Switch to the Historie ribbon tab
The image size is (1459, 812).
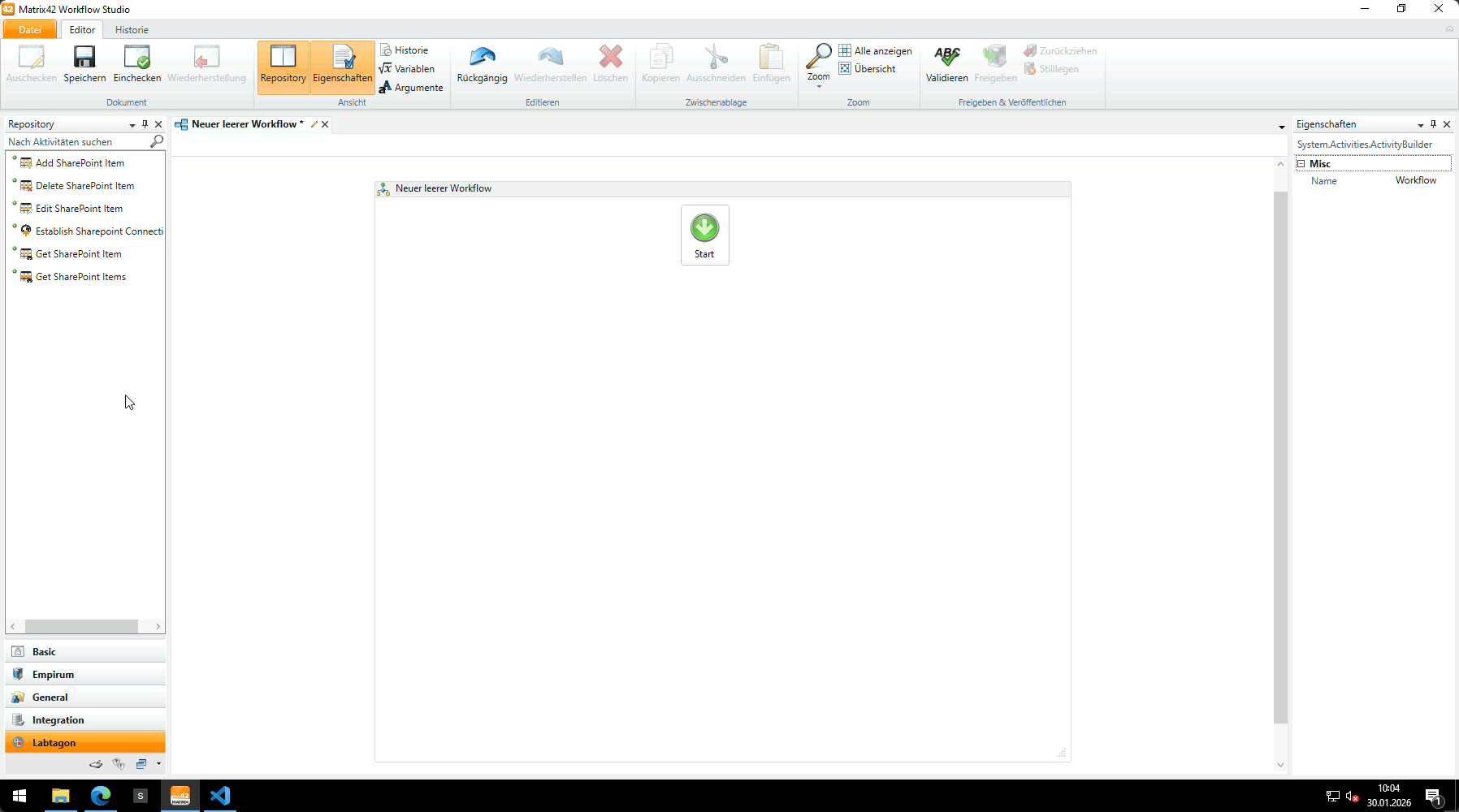coord(132,30)
